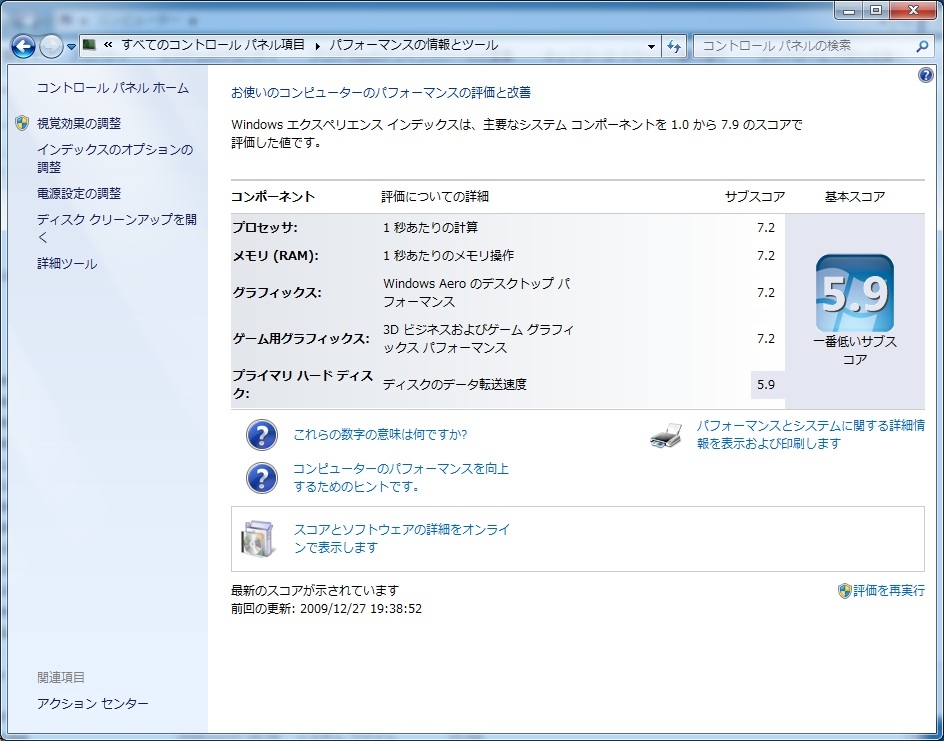Click shield icon beside 評価を再実行
The image size is (944, 741).
coord(845,591)
